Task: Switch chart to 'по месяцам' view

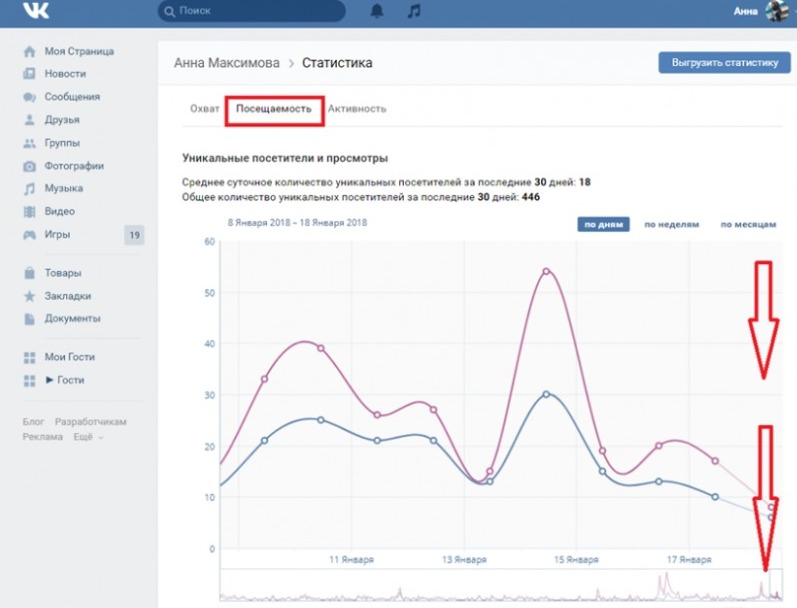Action: point(748,225)
